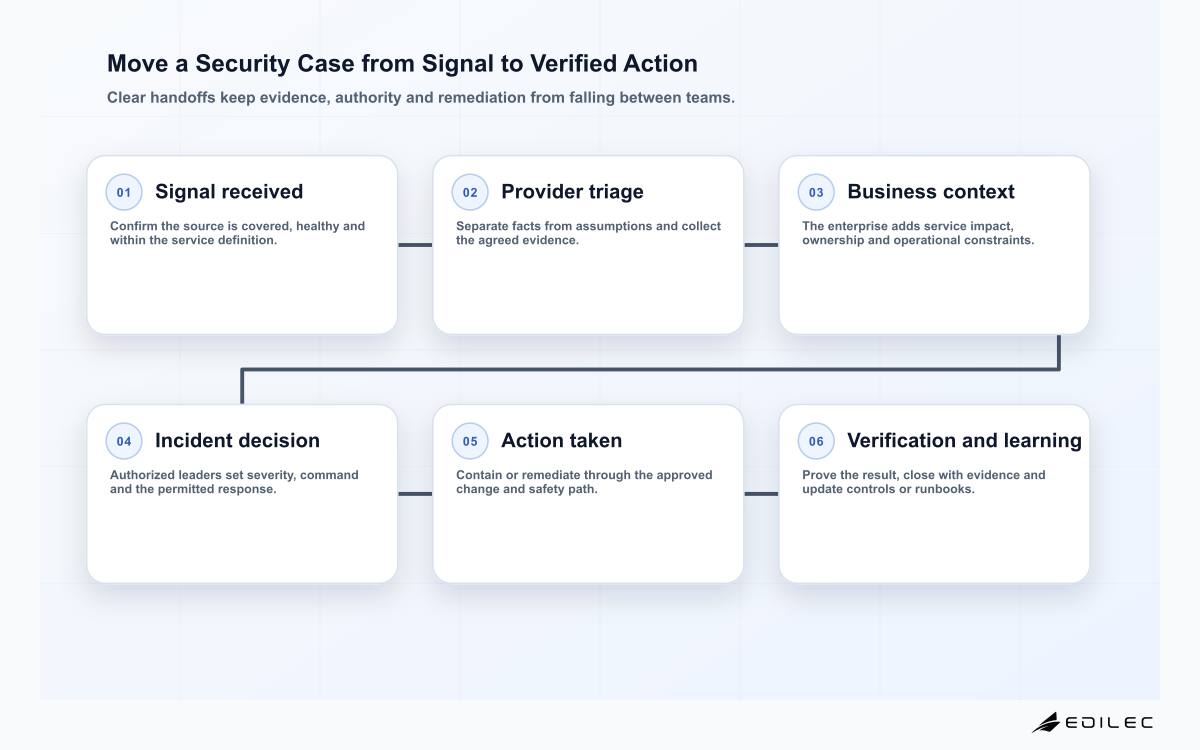
Task: Select the Provider triage heading
Action: (572, 192)
